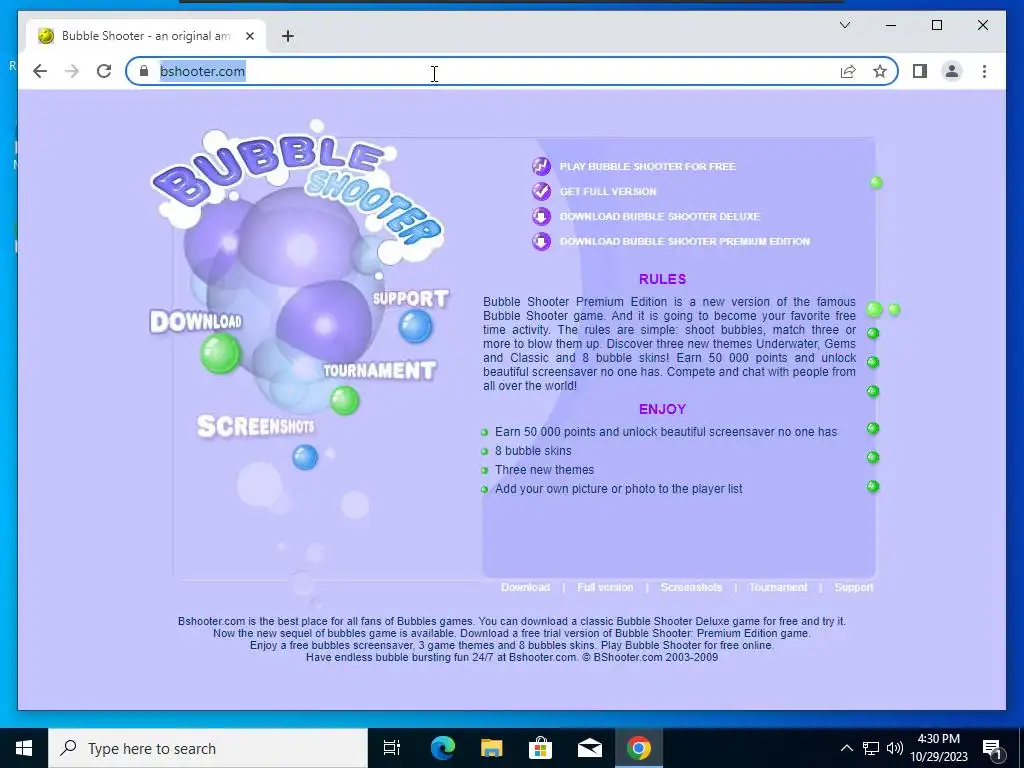Click the Type here to search box
Viewport: 1024px width, 768px height.
(x=208, y=748)
